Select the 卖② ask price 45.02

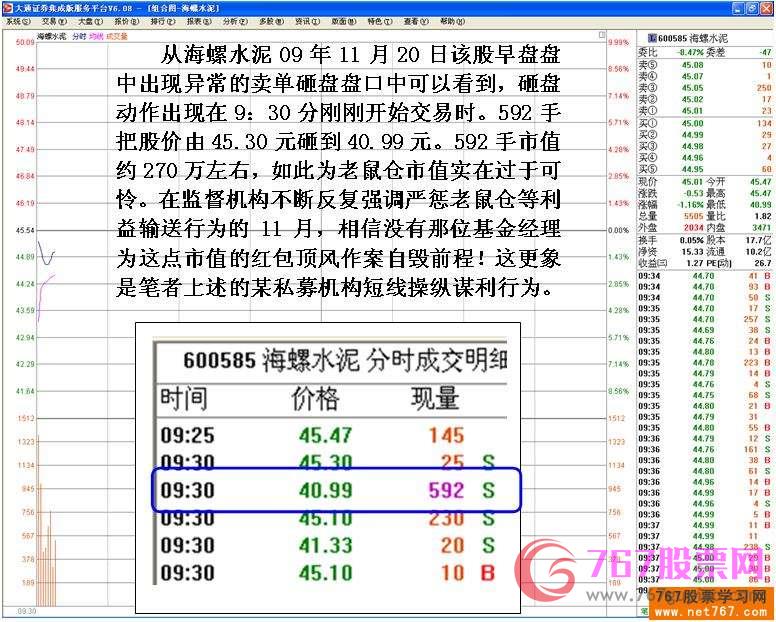[692, 99]
